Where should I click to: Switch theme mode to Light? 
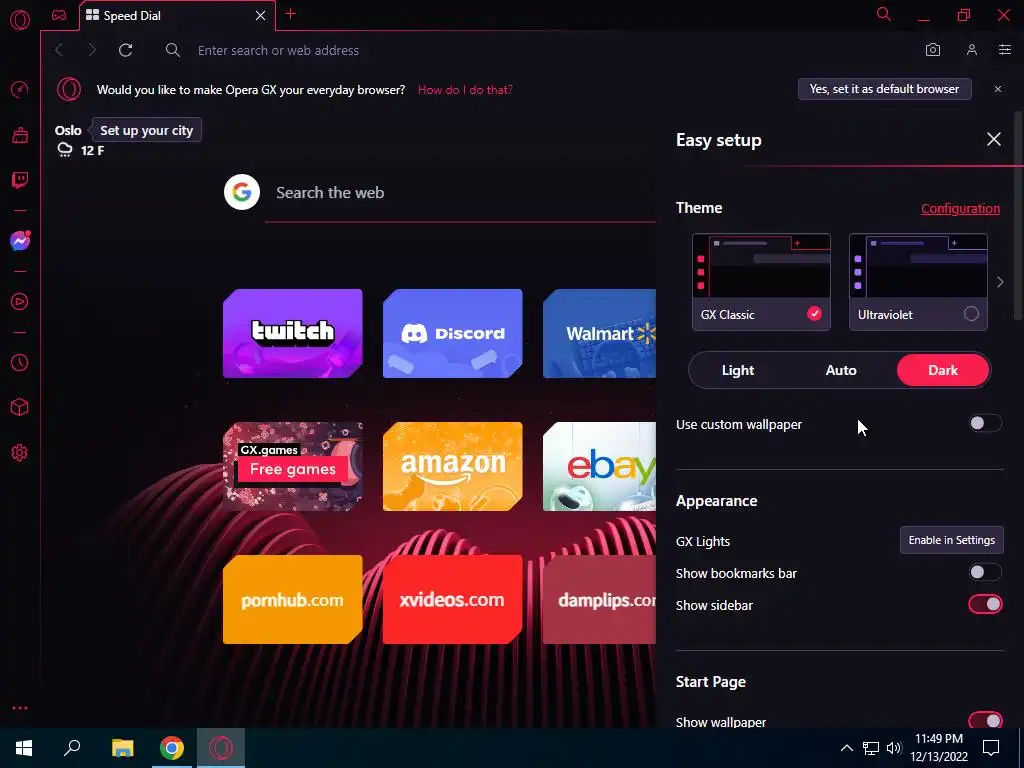tap(738, 370)
